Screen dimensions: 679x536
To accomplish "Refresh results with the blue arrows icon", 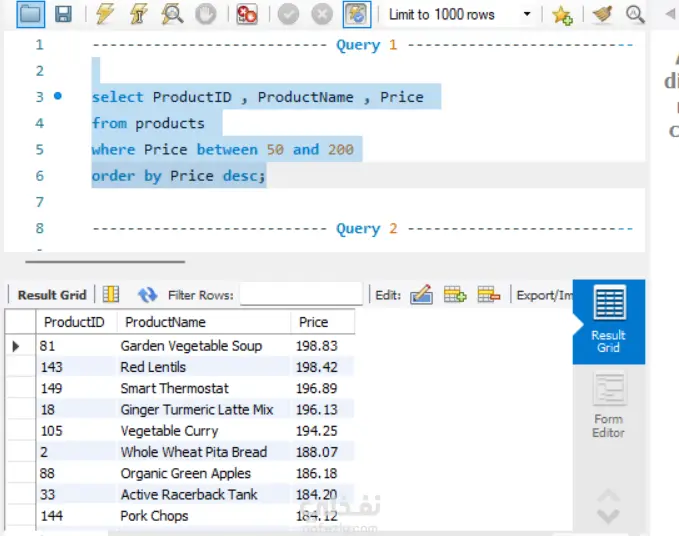I will coord(147,295).
